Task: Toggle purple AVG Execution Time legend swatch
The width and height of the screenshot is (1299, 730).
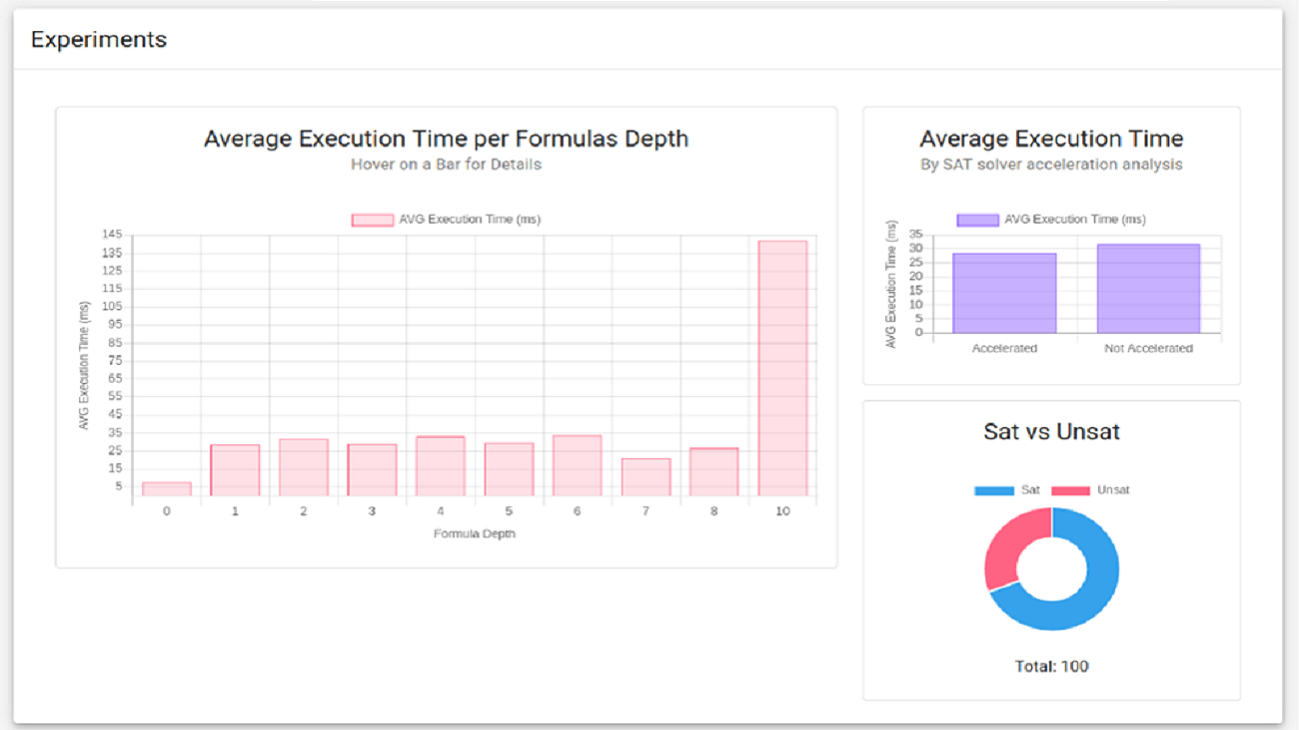Action: coord(978,220)
